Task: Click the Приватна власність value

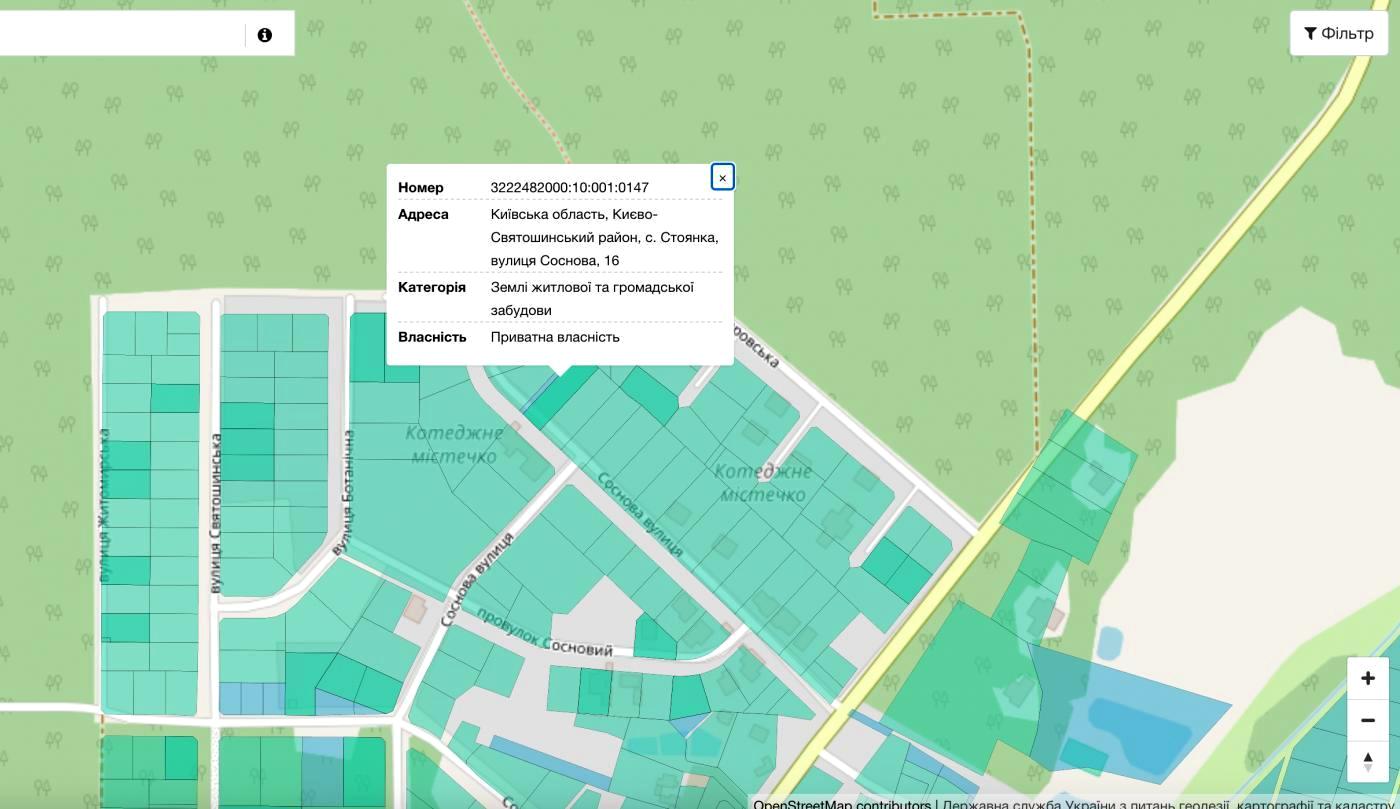Action: pyautogui.click(x=555, y=337)
